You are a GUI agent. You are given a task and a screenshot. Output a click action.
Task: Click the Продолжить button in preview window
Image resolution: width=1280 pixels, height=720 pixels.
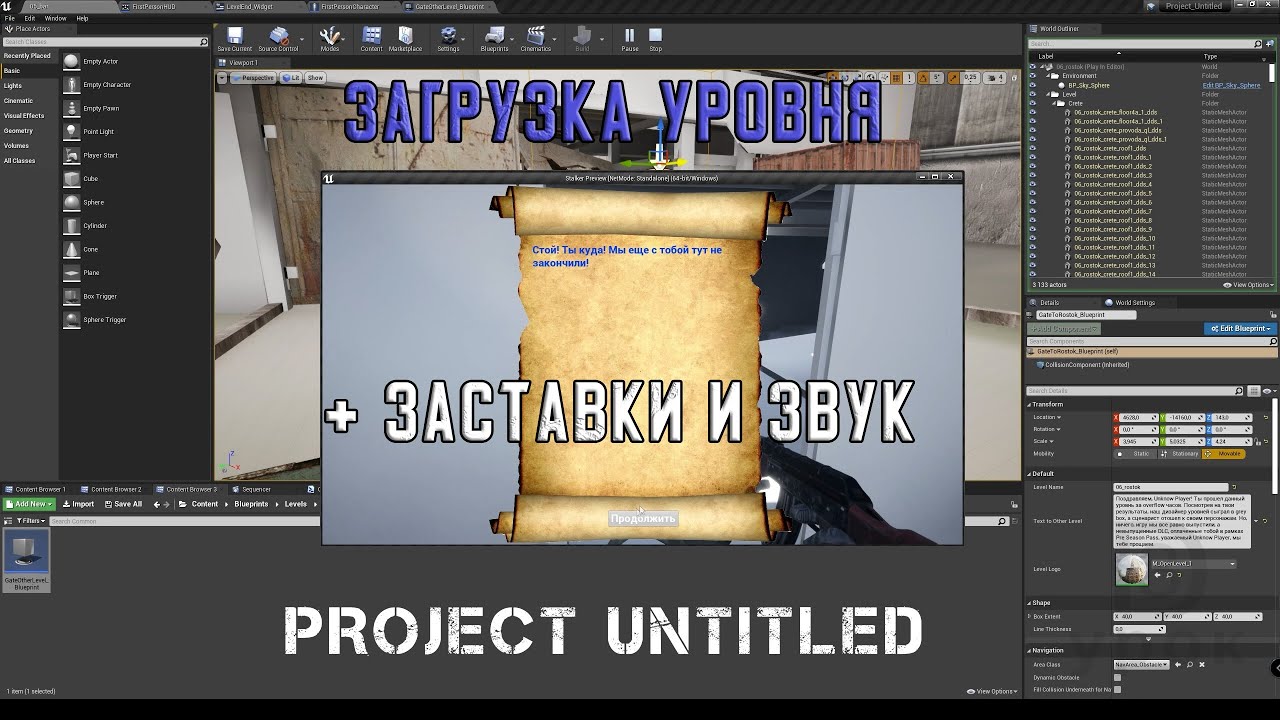click(x=643, y=518)
